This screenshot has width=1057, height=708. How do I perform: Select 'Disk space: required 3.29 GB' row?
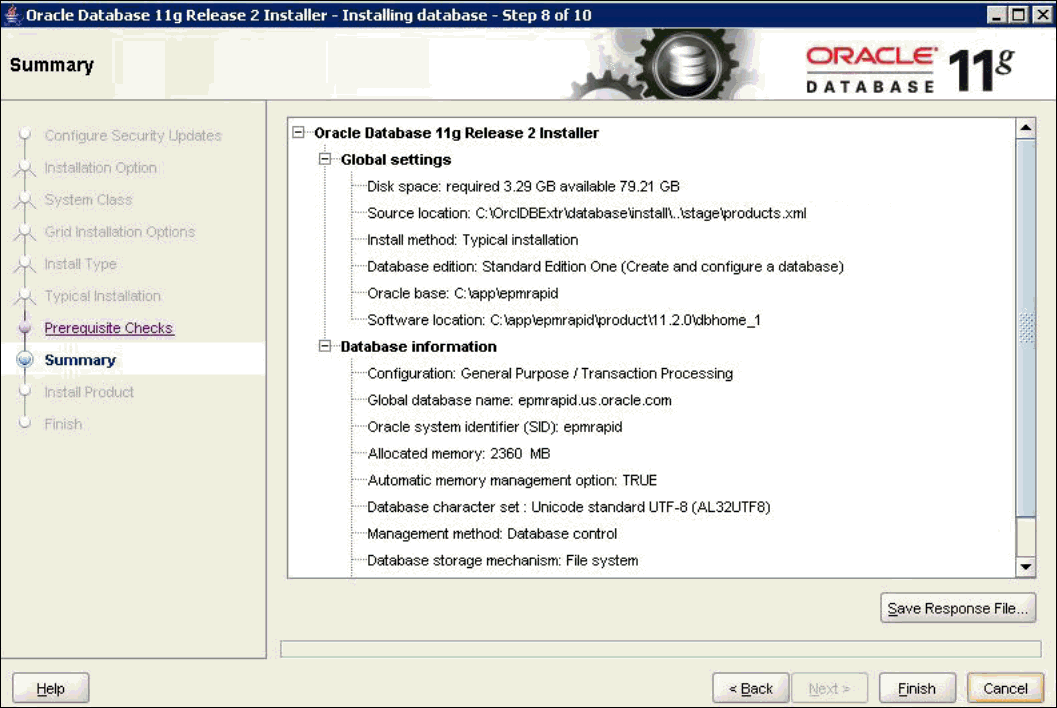[x=523, y=186]
